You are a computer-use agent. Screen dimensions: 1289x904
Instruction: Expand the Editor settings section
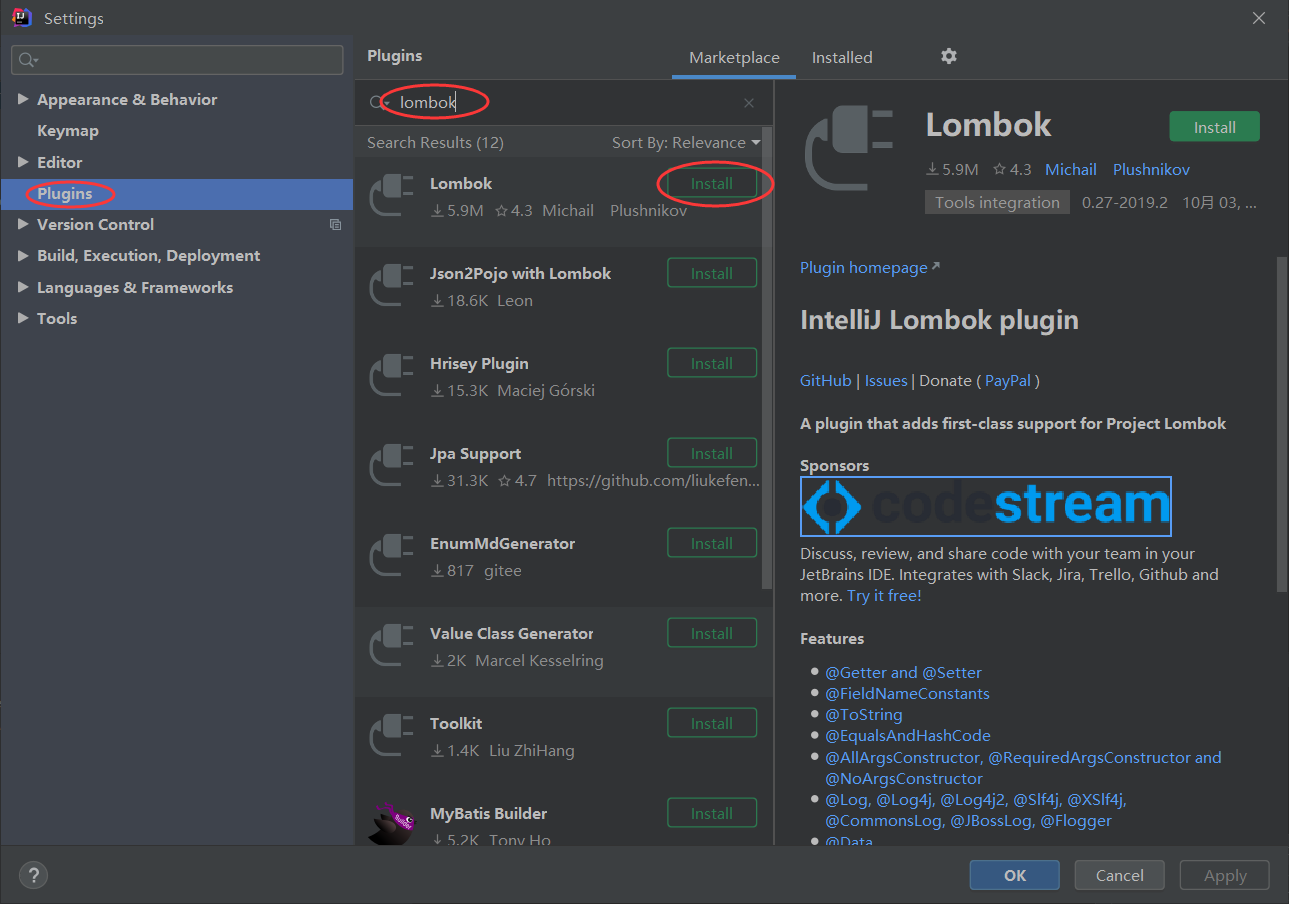(23, 162)
